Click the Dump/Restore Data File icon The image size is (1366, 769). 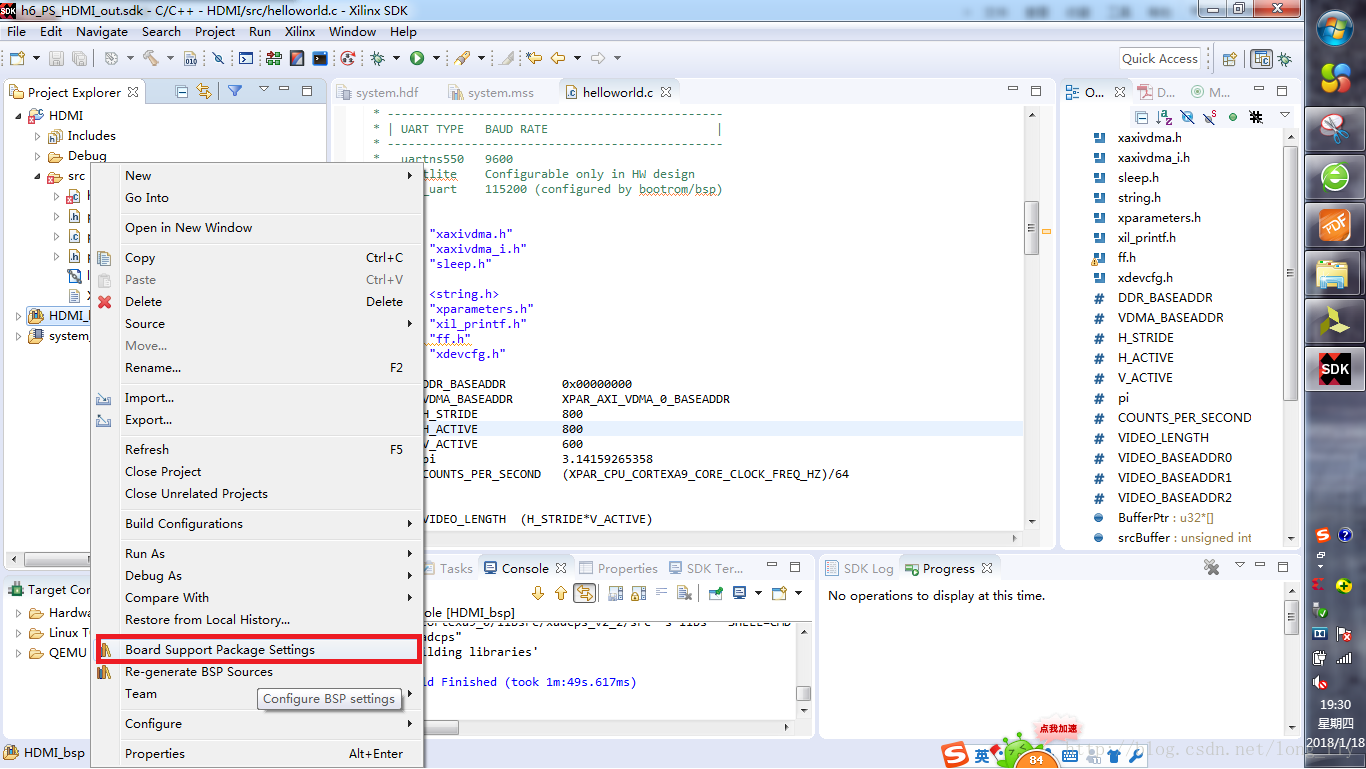pos(190,58)
